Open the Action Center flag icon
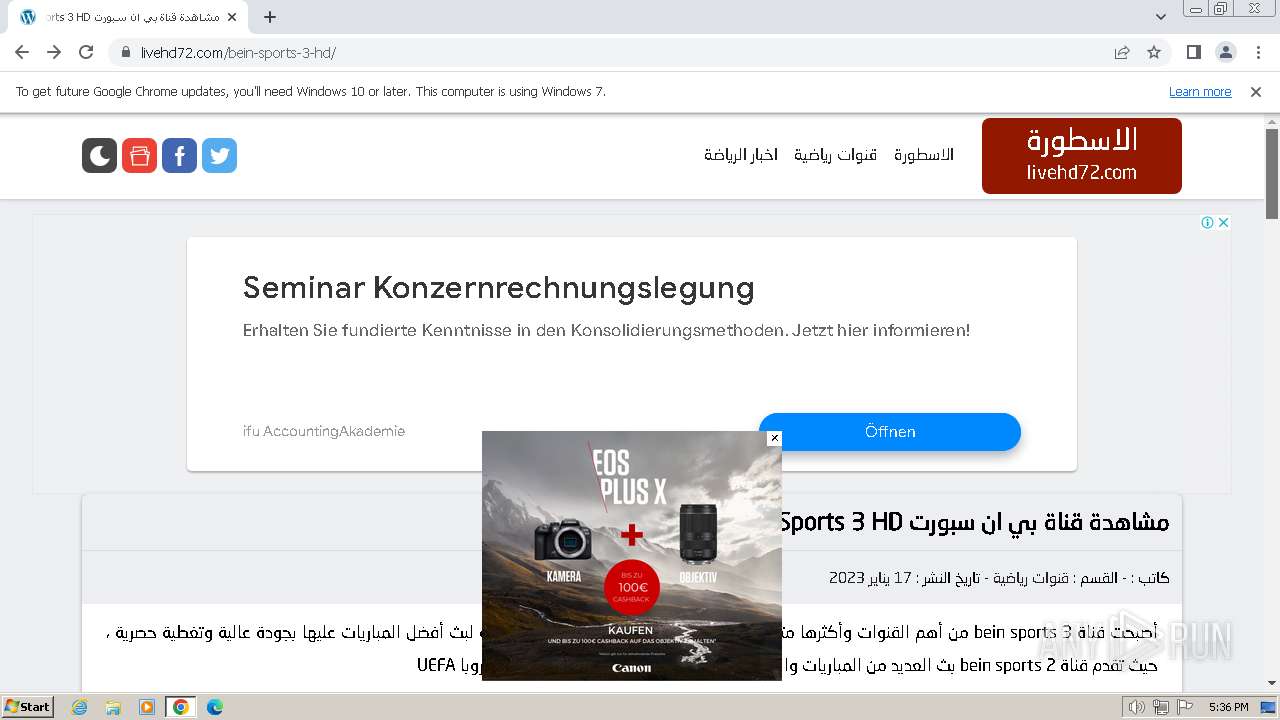The image size is (1280, 720). click(x=1183, y=707)
